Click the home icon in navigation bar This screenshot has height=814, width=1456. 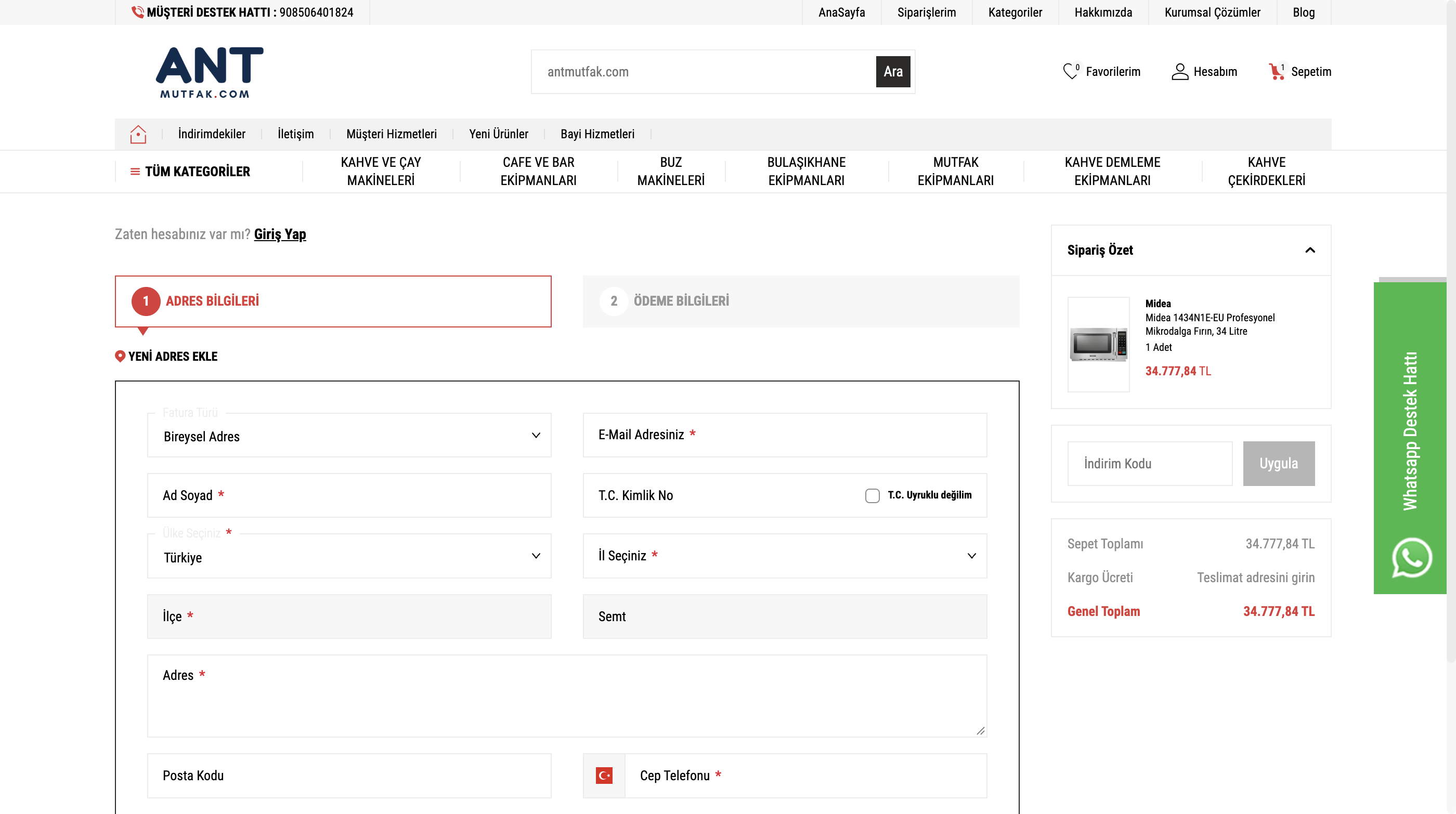pyautogui.click(x=138, y=134)
